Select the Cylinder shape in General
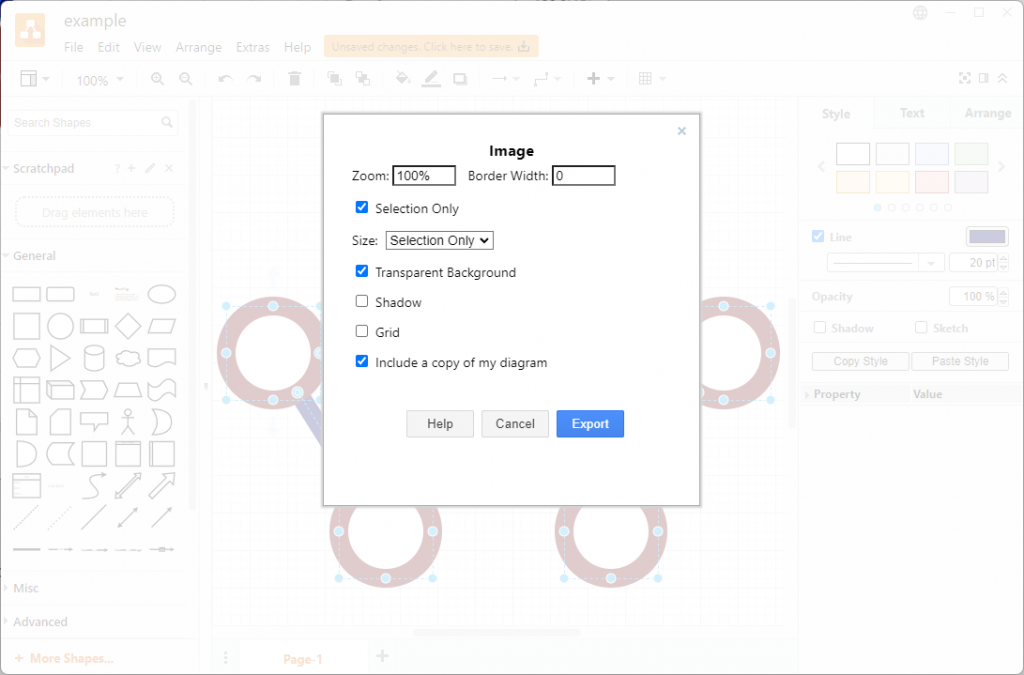 (94, 358)
